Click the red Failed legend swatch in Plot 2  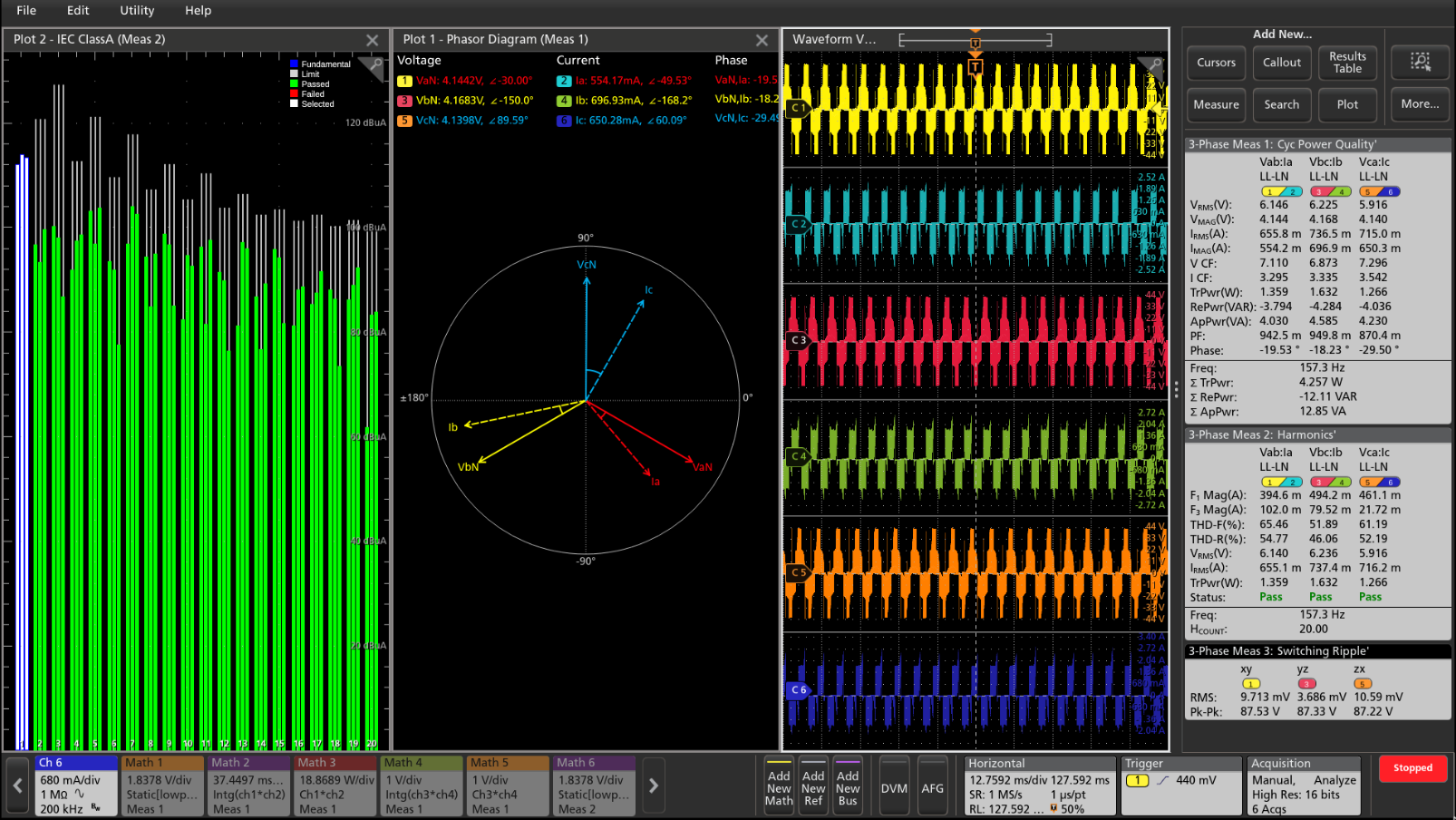[293, 93]
